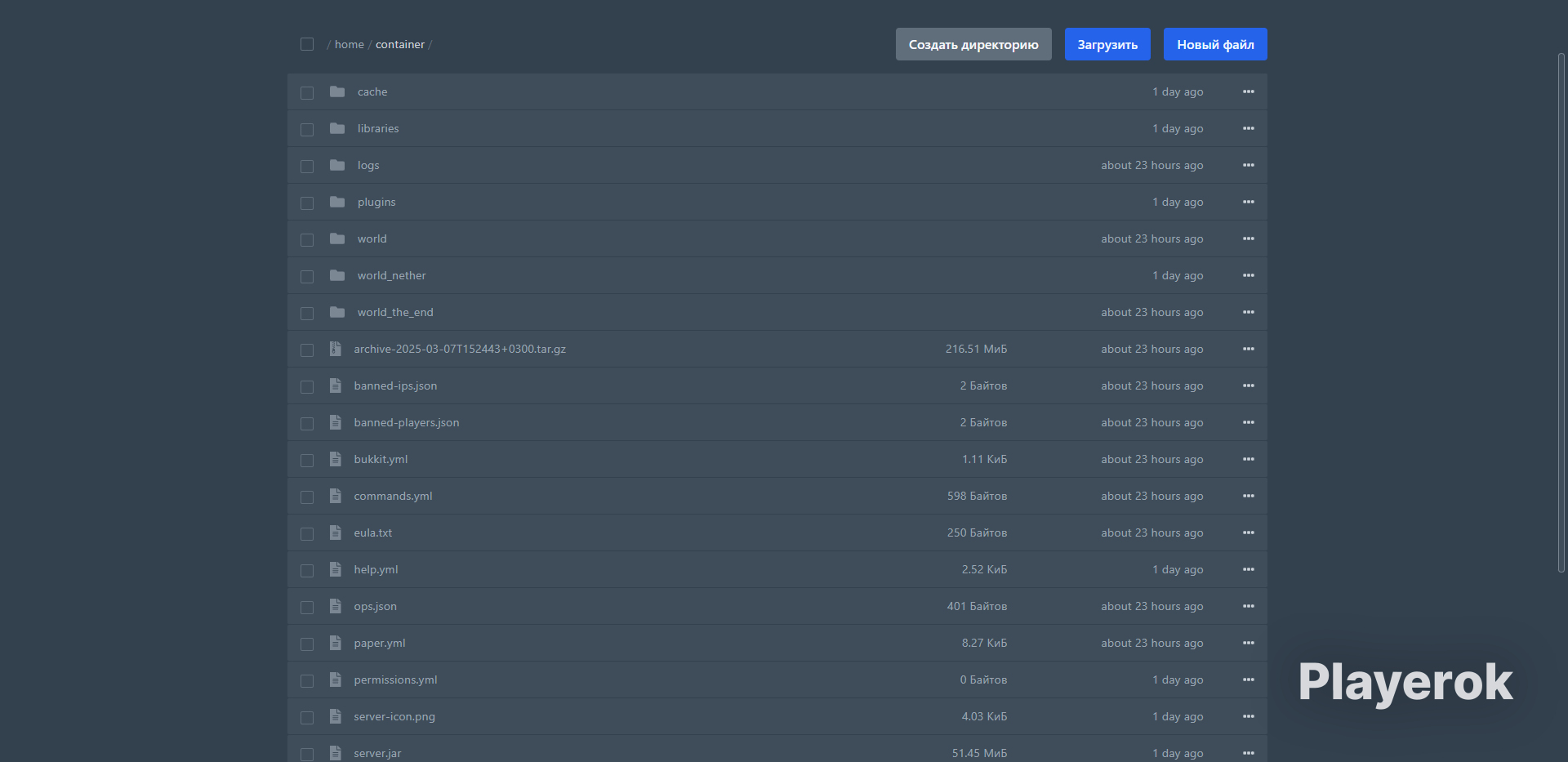Screen dimensions: 1568x762
Task: Open the three-dot menu for commands.yml
Action: pyautogui.click(x=1249, y=496)
